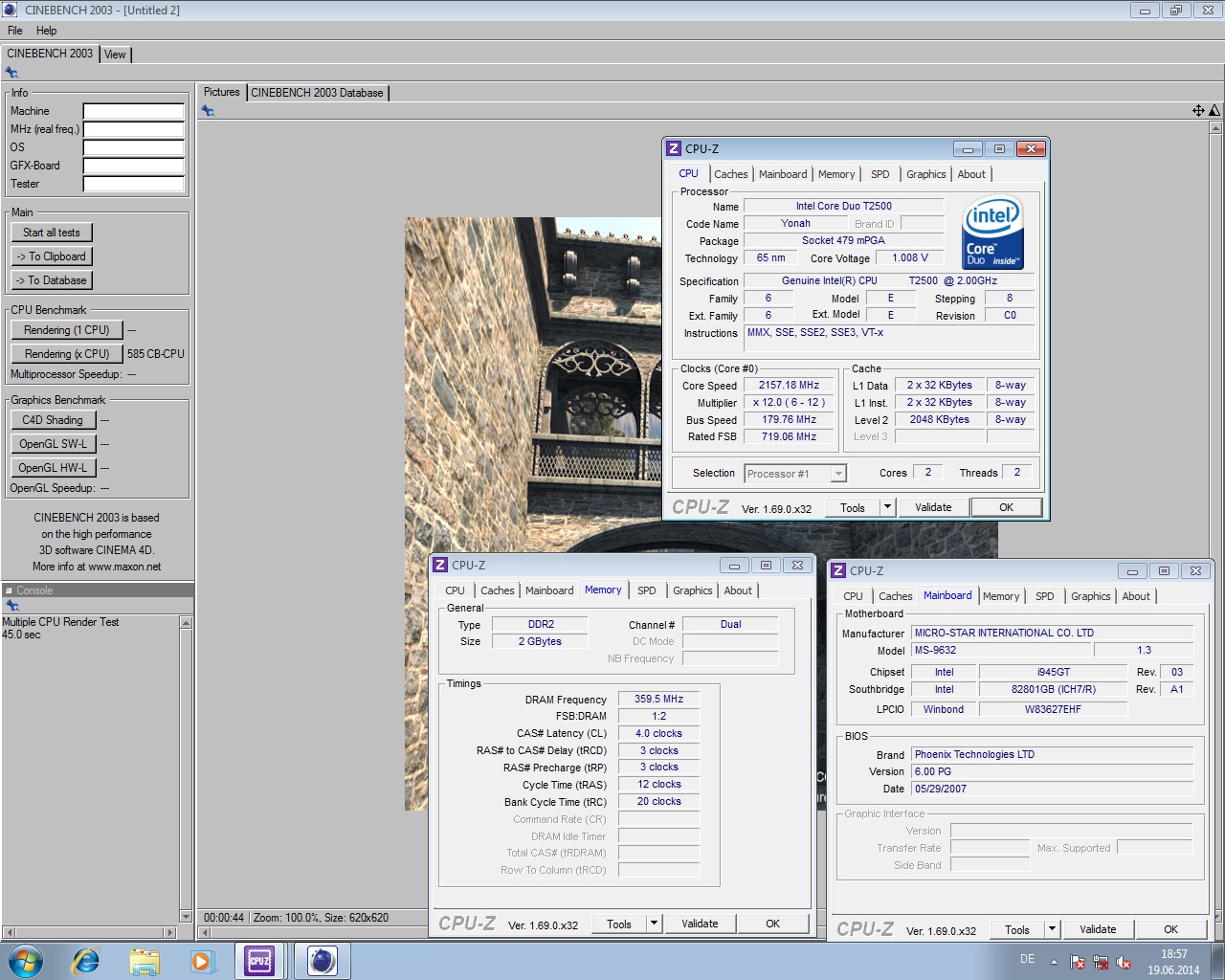Image resolution: width=1225 pixels, height=980 pixels.
Task: Click CPU-Z icon in Mainboard window title bar
Action: pos(838,571)
